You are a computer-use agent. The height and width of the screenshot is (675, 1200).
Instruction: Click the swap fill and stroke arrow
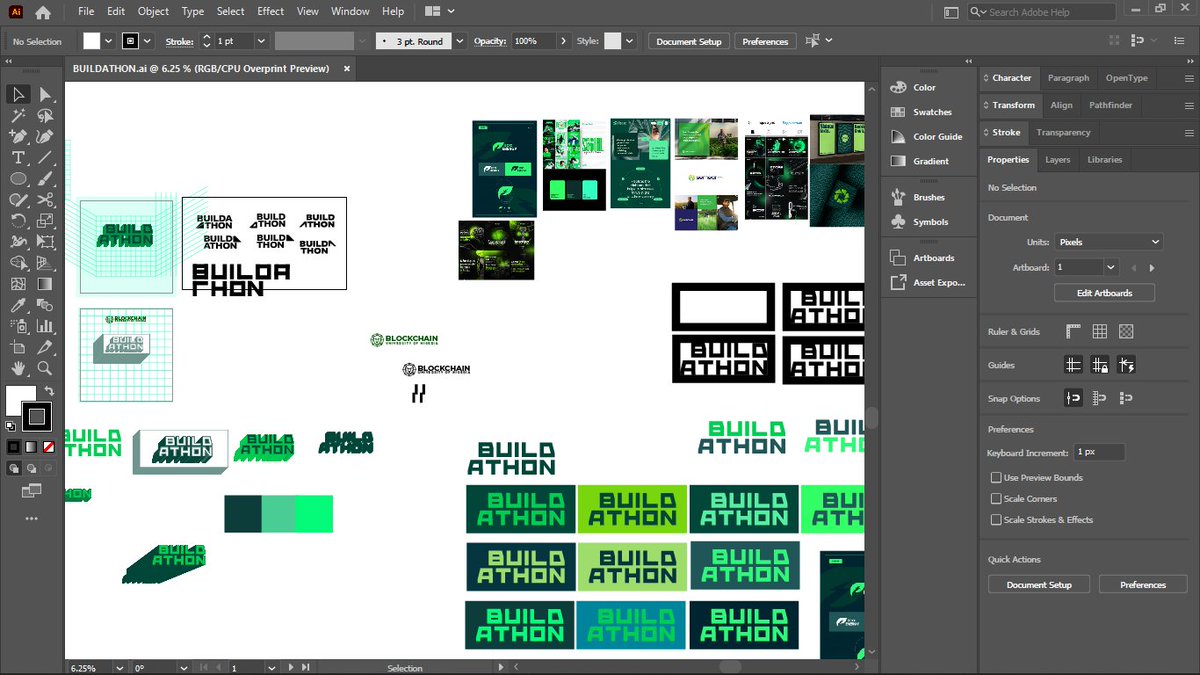coord(49,390)
